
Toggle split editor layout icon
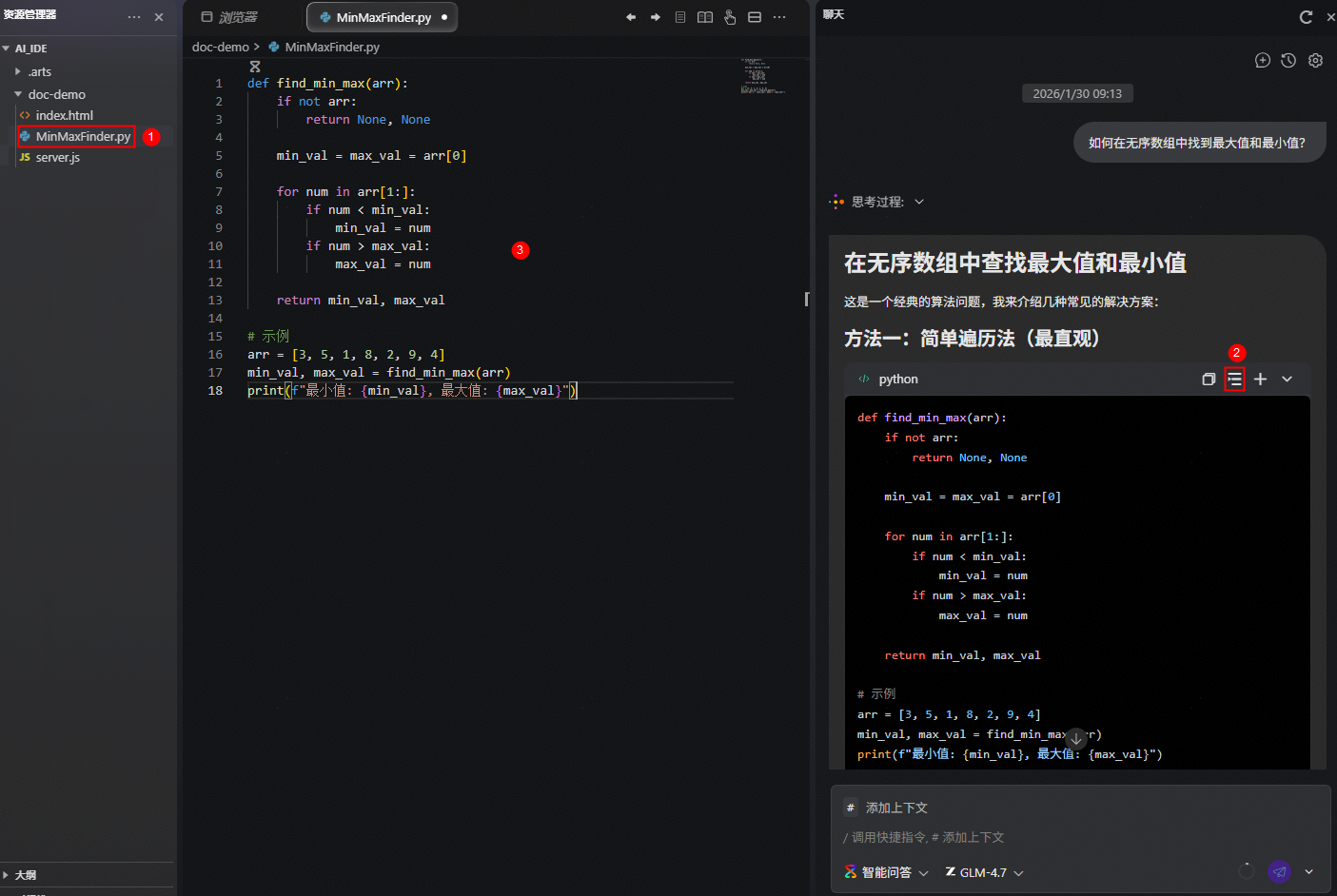(x=755, y=17)
